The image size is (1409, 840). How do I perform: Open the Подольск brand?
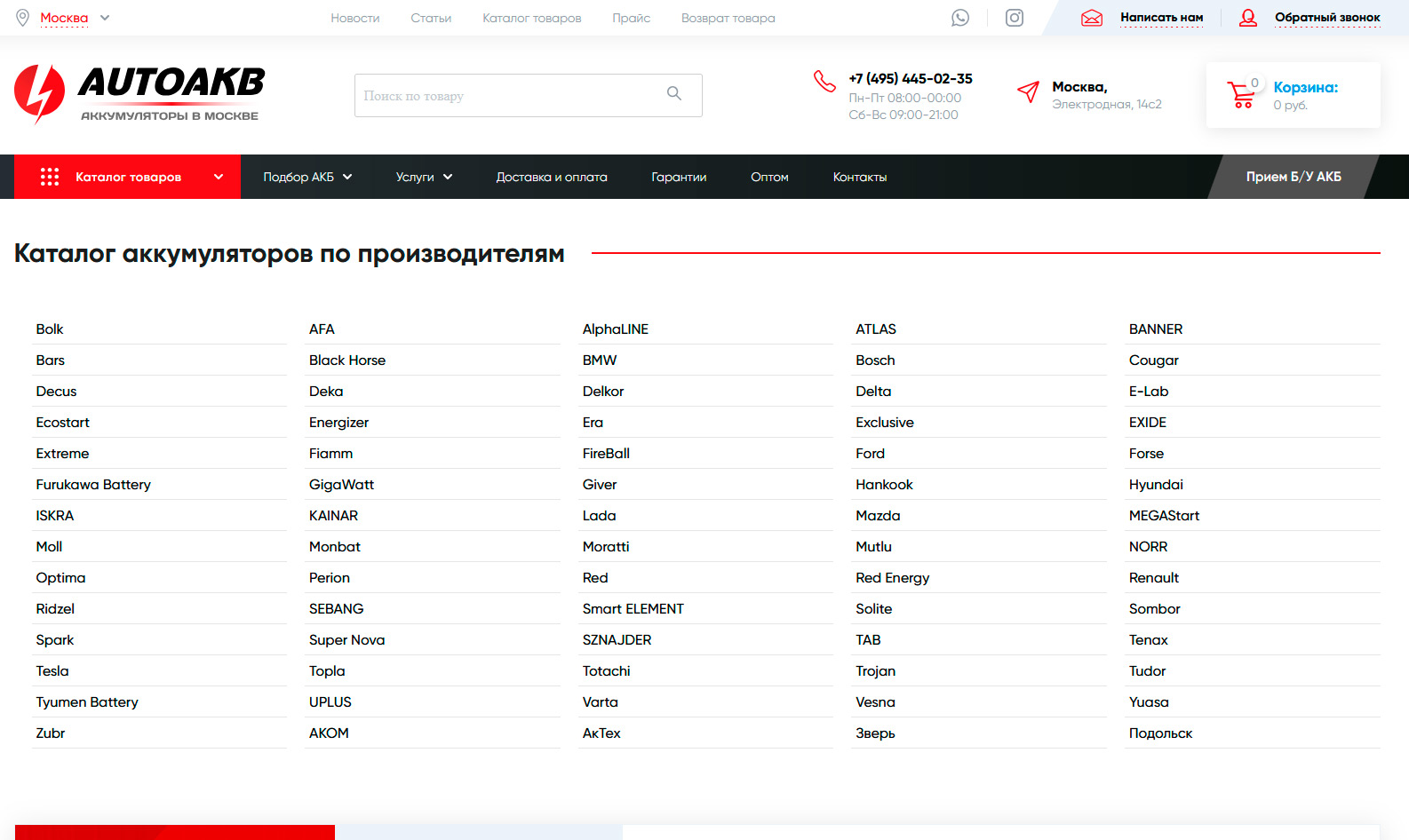[1160, 733]
